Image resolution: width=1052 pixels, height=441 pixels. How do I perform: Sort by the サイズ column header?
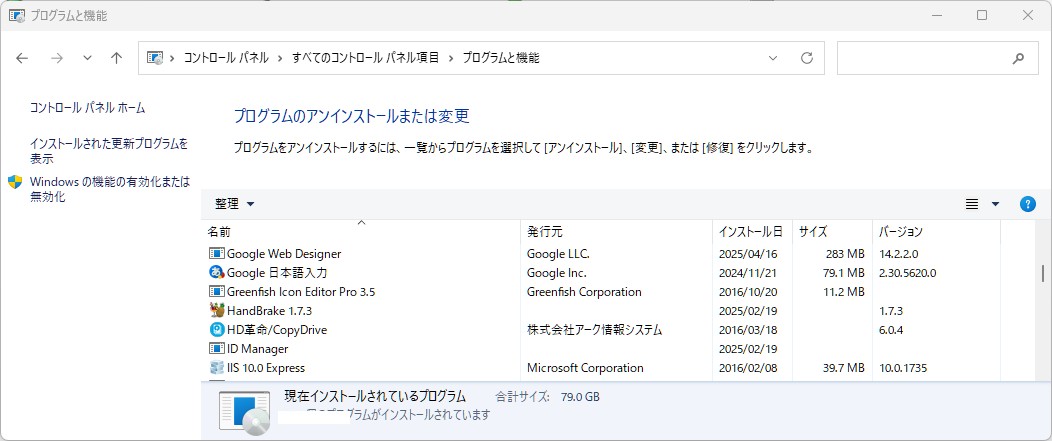tap(833, 232)
